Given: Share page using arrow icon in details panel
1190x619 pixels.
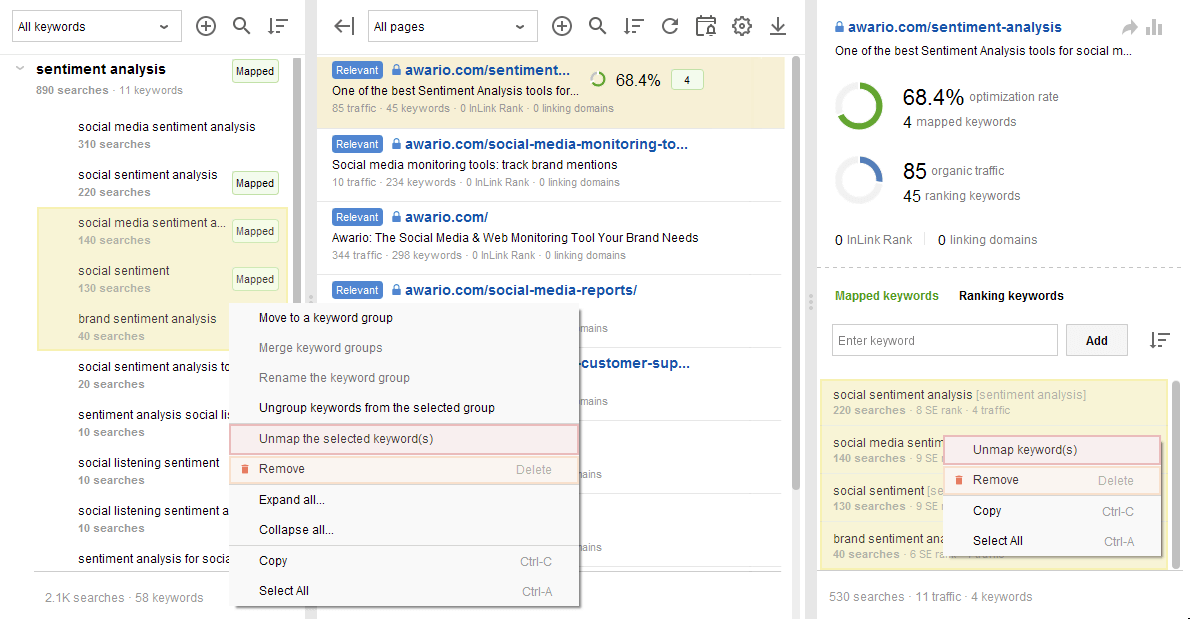Looking at the screenshot, I should (x=1129, y=27).
